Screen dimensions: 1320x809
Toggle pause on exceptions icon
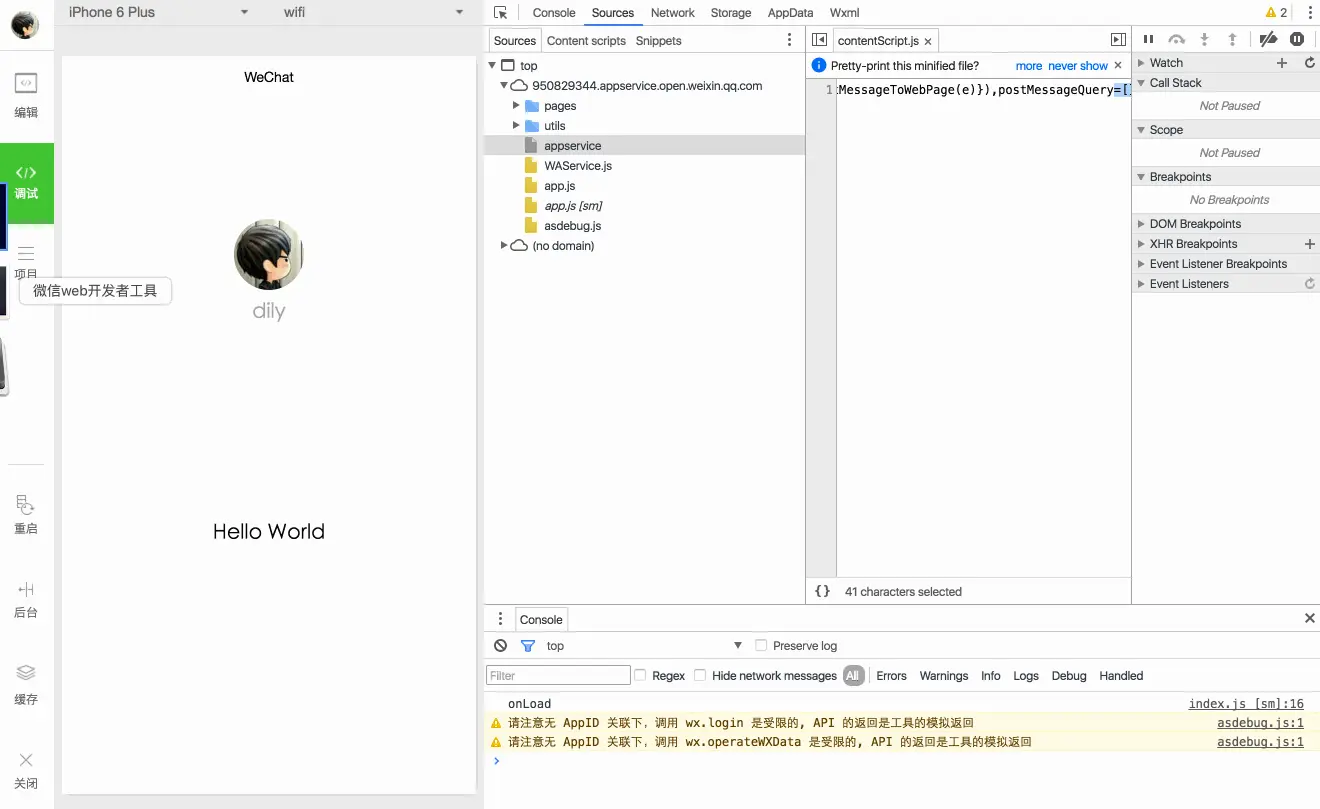point(1297,39)
